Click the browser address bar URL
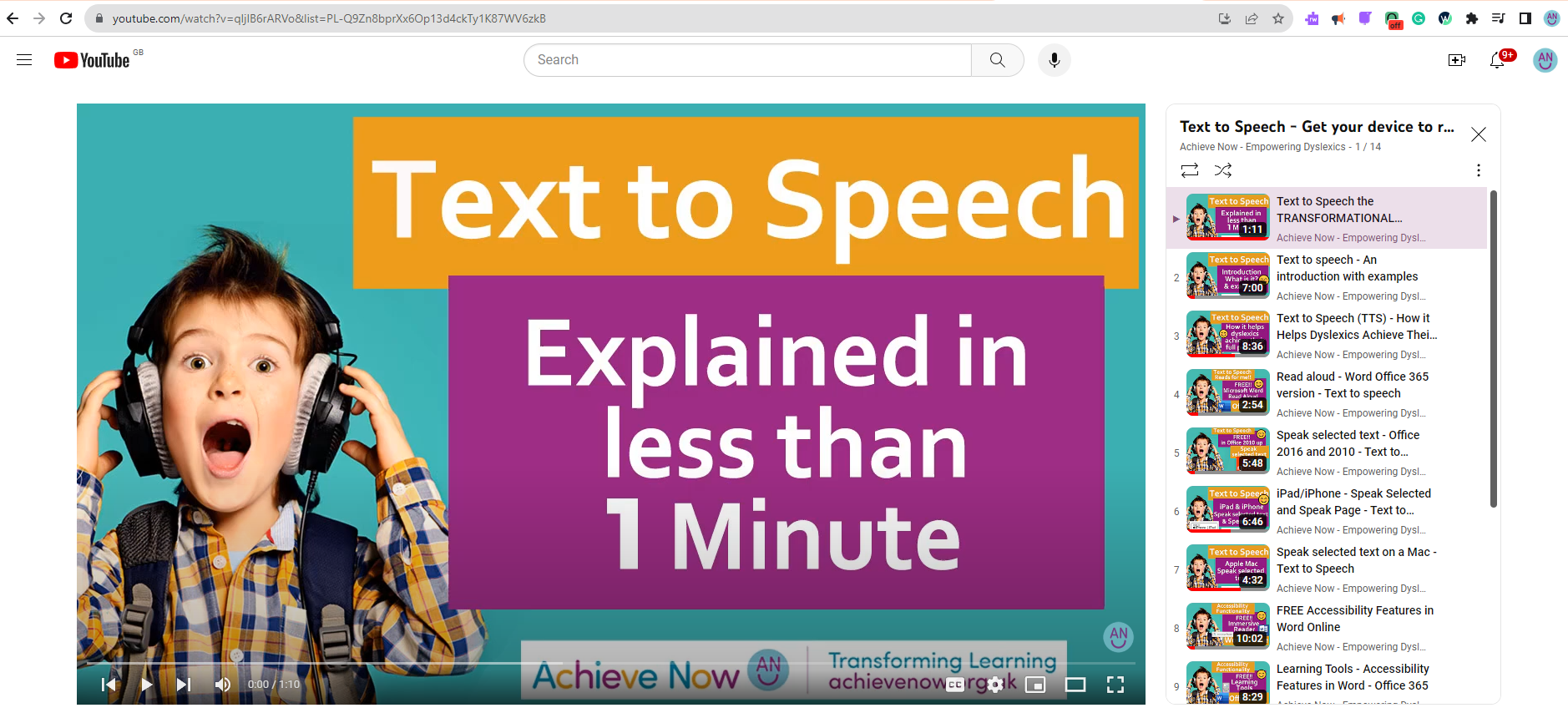The image size is (1568, 718). click(x=329, y=18)
